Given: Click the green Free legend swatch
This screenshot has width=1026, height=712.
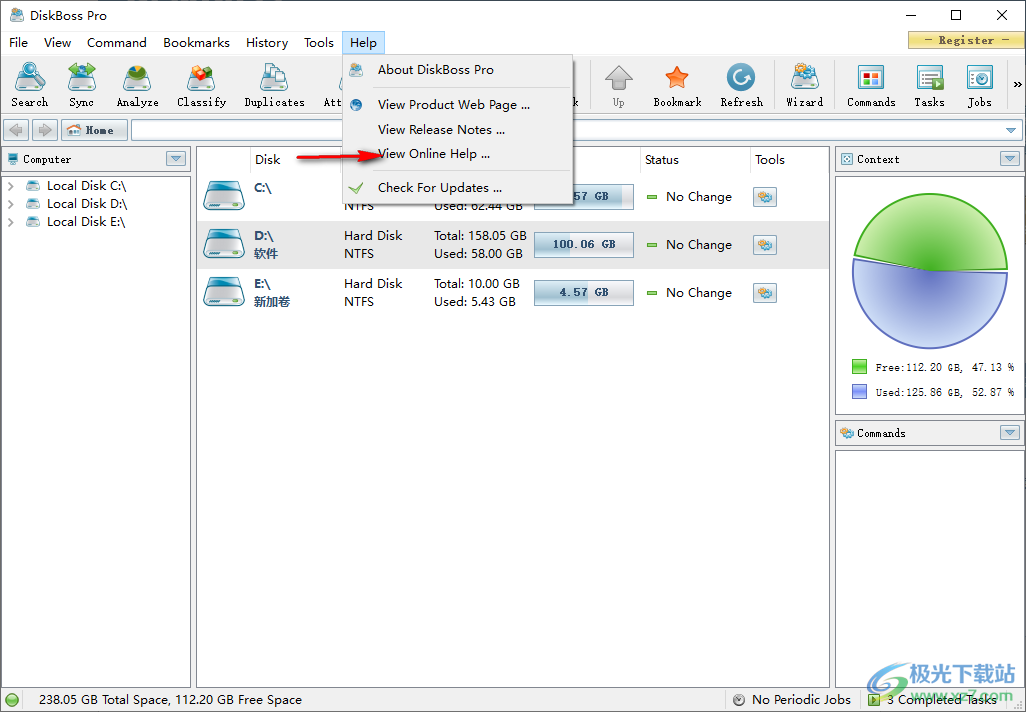Looking at the screenshot, I should coord(859,367).
